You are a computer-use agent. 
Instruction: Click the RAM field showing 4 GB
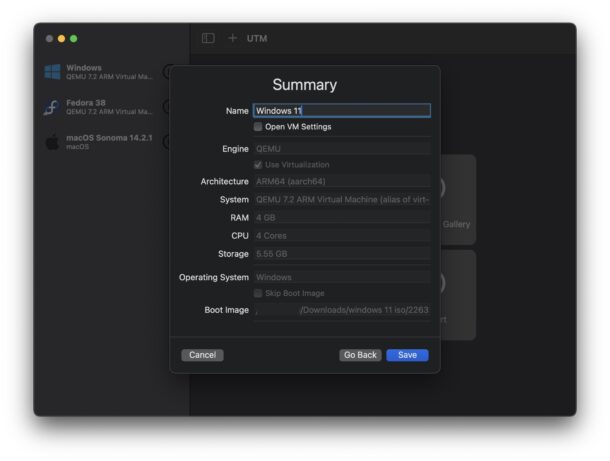(342, 218)
